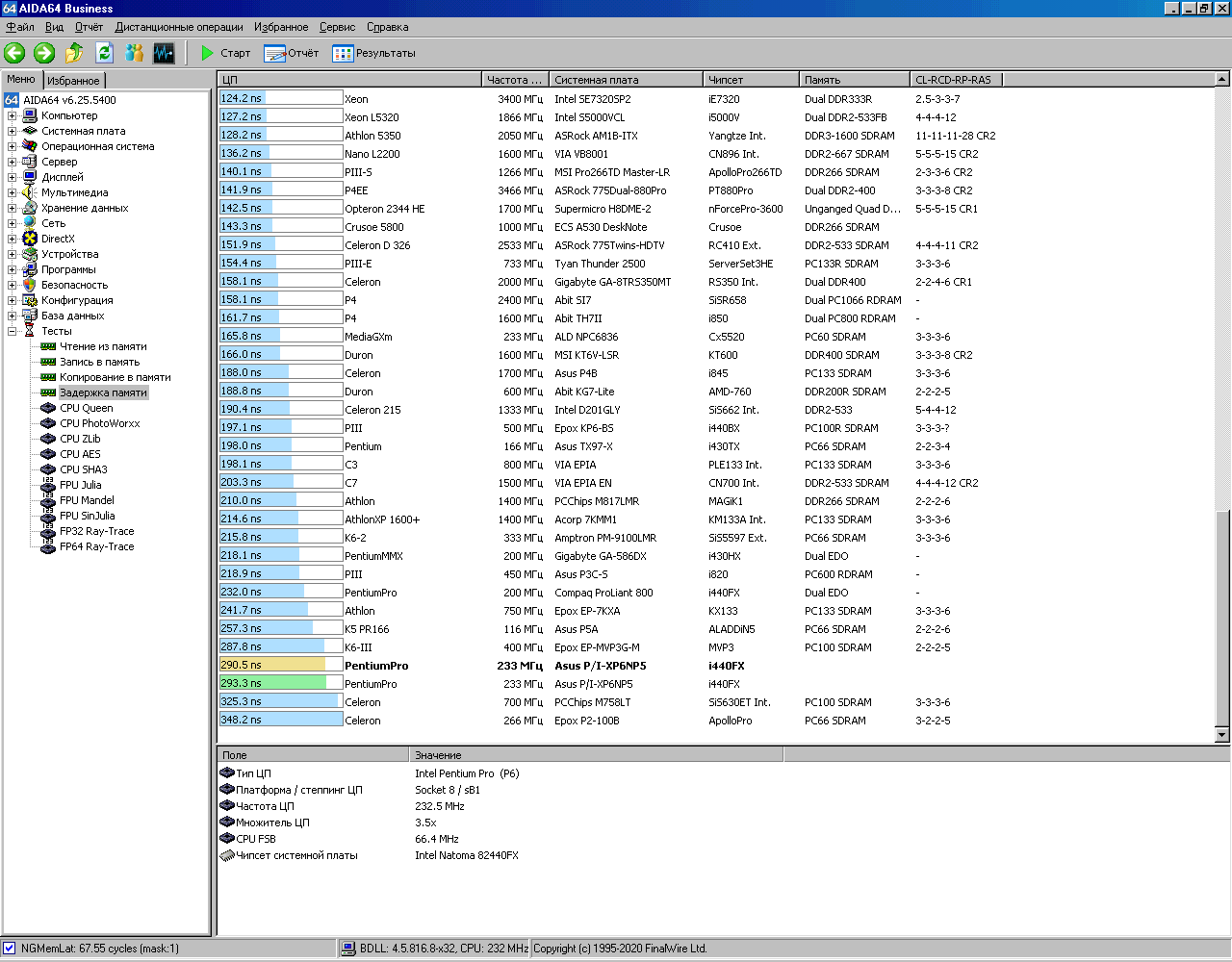Expand the Системная плата tree node
The height and width of the screenshot is (962, 1232).
coord(13,131)
